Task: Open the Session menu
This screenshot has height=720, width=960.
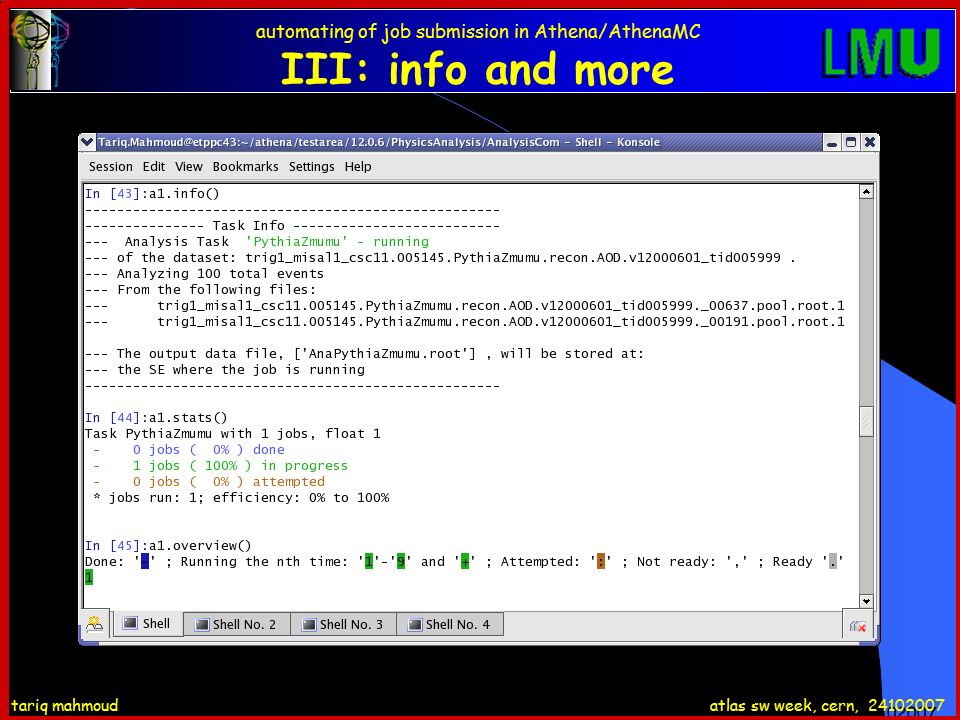Action: coord(110,167)
